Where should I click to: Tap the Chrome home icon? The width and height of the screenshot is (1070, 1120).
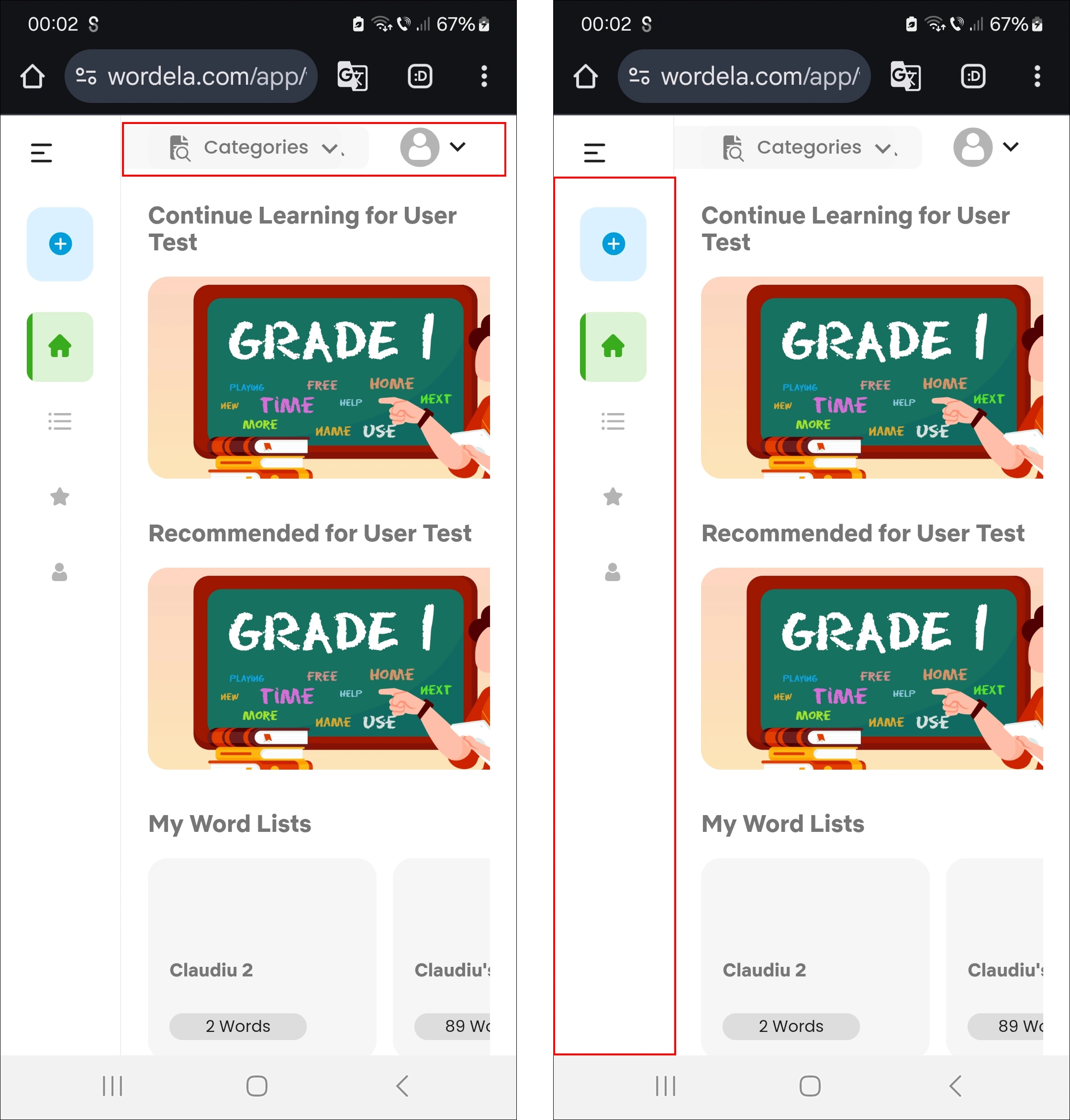click(33, 76)
